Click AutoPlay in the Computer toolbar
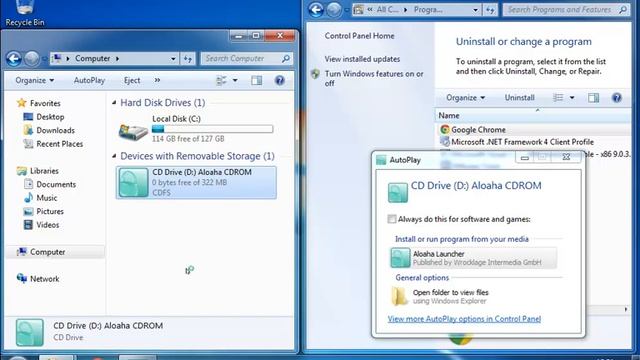The image size is (640, 360). [89, 80]
